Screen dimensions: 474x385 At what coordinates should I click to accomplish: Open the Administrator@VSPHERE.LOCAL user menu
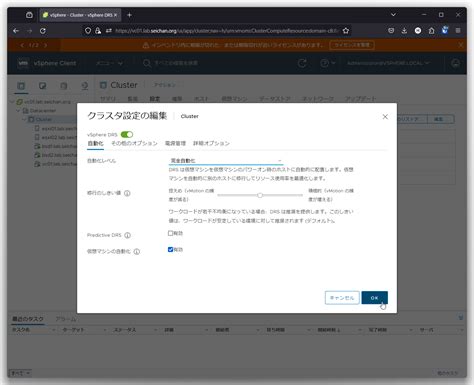point(388,63)
